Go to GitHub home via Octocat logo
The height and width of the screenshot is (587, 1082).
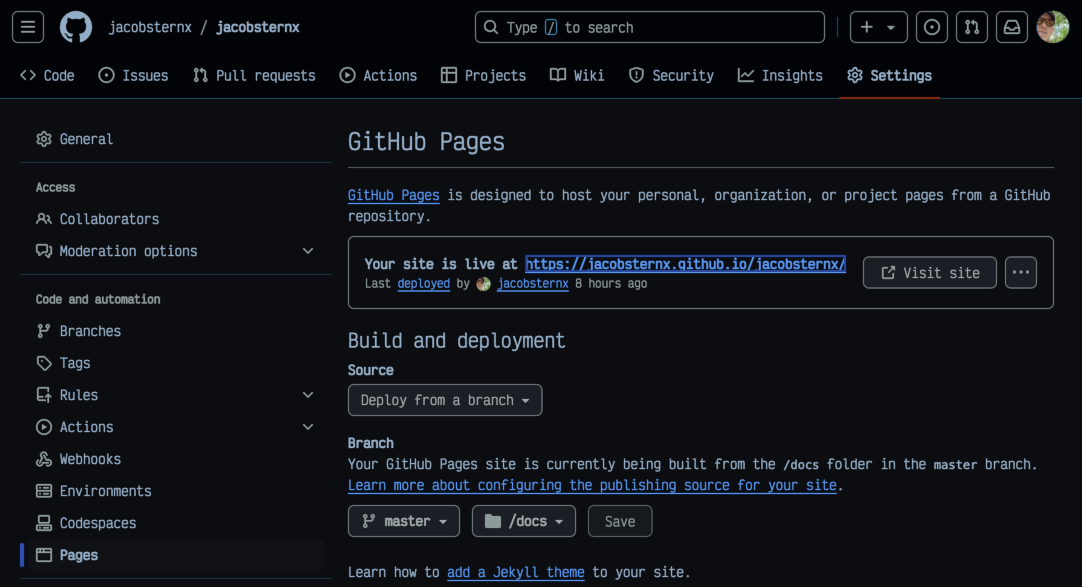pyautogui.click(x=76, y=28)
